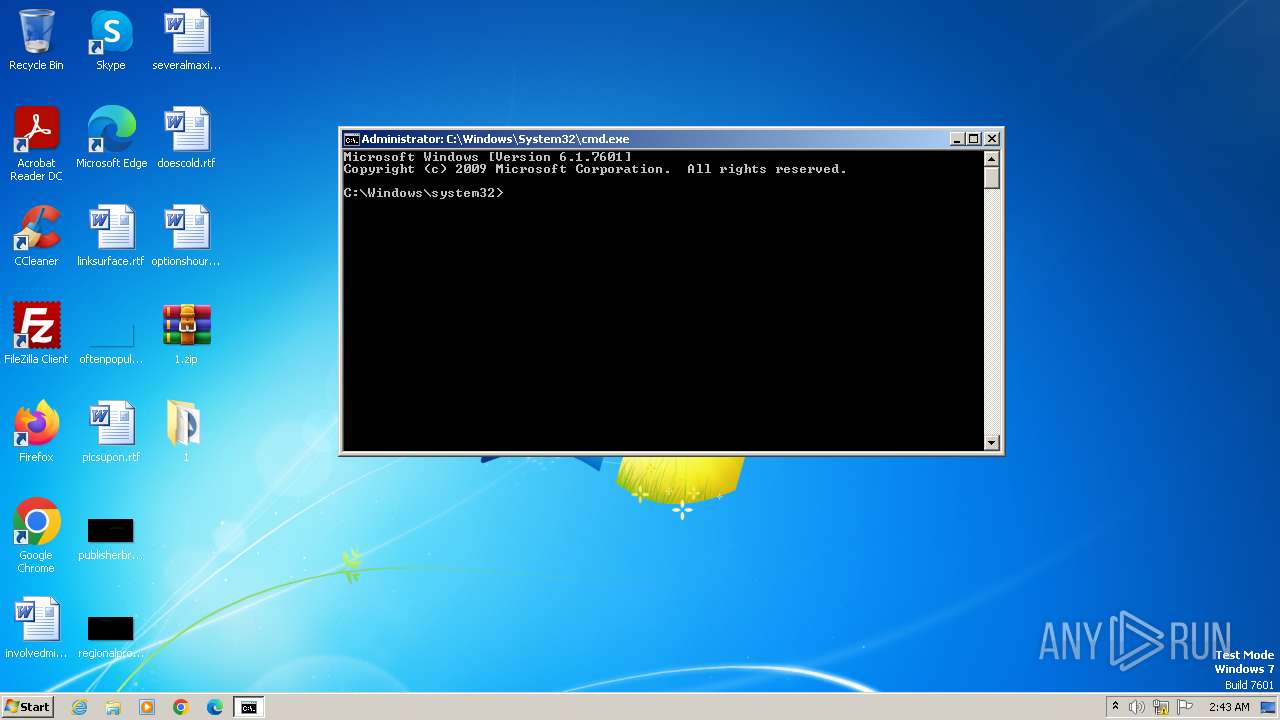Select the 1.zip archive icon
The height and width of the screenshot is (720, 1280).
[186, 334]
